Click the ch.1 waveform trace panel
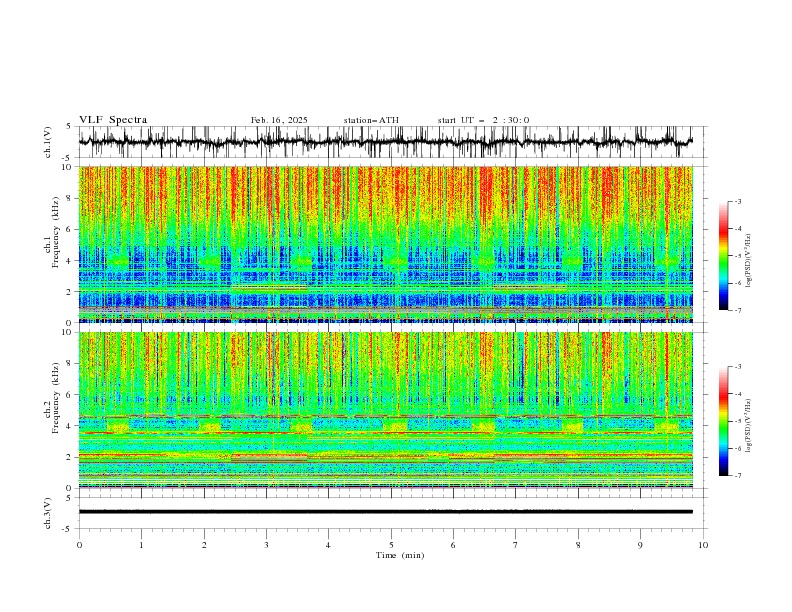The image size is (792, 612). (391, 142)
